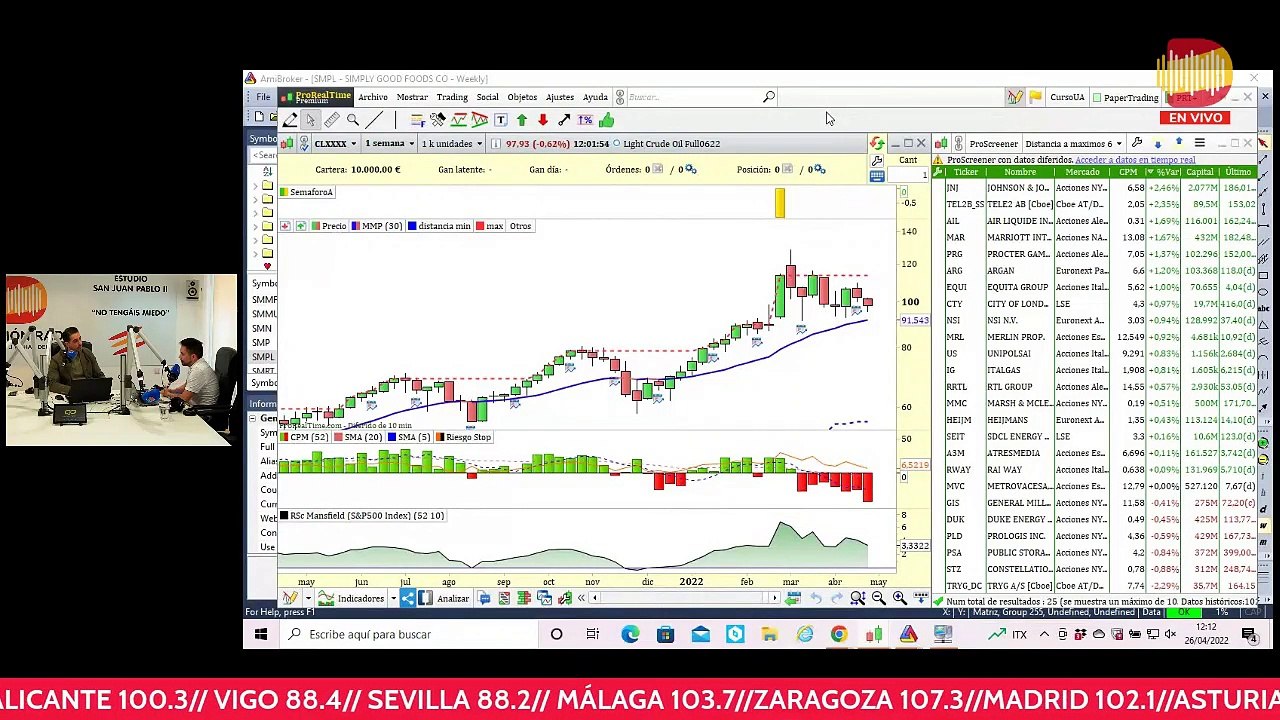This screenshot has width=1280, height=720.
Task: Click the share icon in bottom toolbar
Action: [x=407, y=598]
